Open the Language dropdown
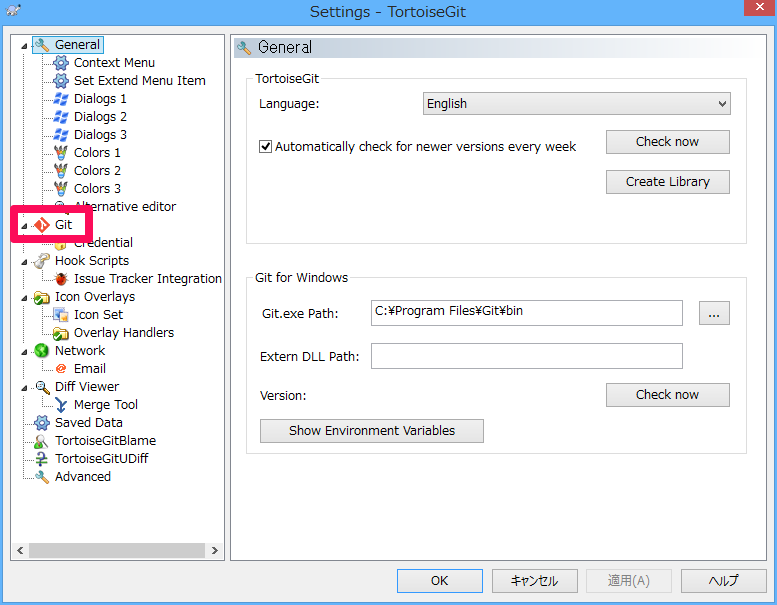The height and width of the screenshot is (605, 777). pos(577,104)
